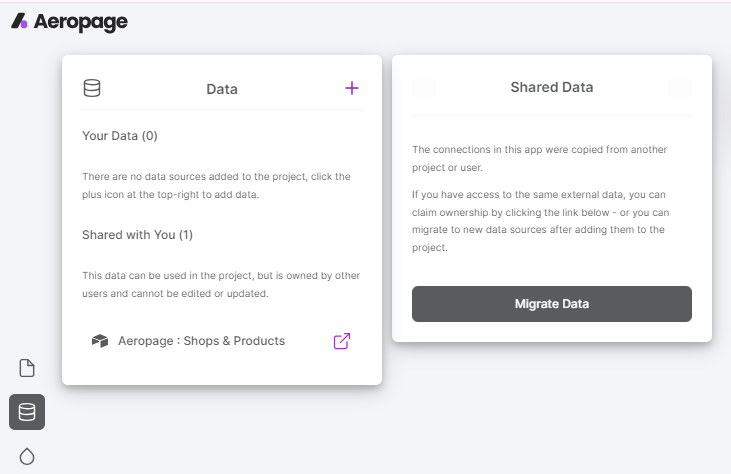Open Shops & Products external link icon

click(341, 341)
